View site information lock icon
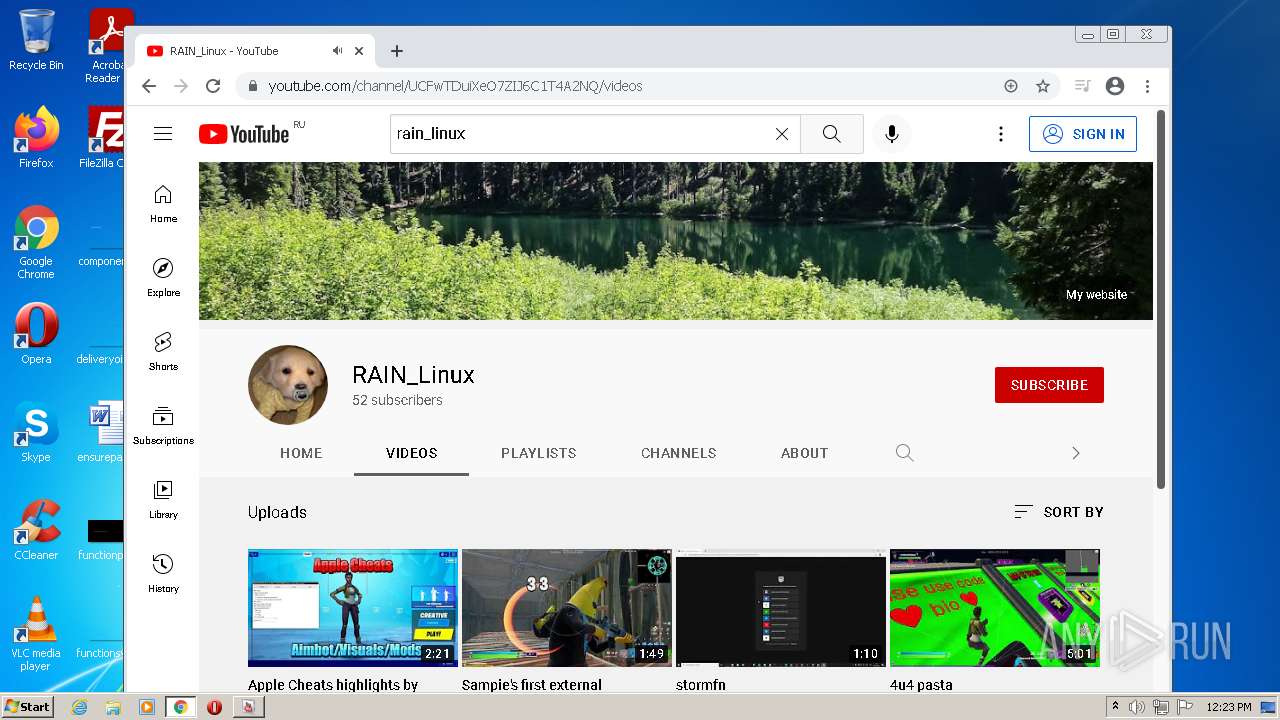1280x720 pixels. pyautogui.click(x=253, y=86)
